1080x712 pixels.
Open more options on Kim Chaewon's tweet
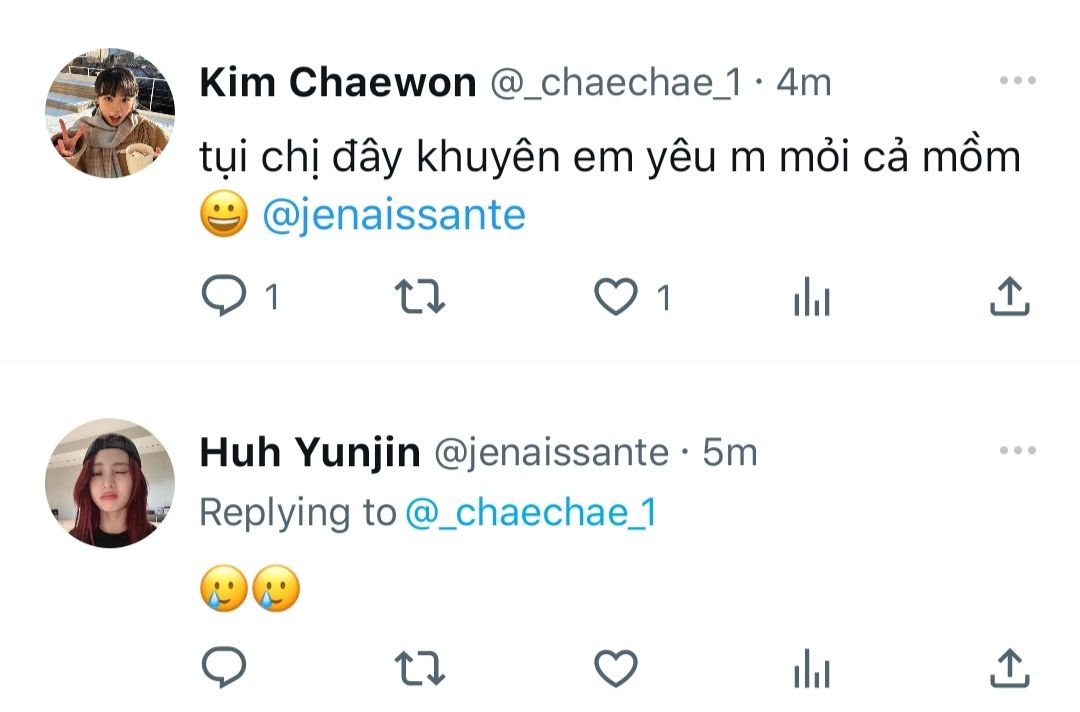(x=1018, y=81)
